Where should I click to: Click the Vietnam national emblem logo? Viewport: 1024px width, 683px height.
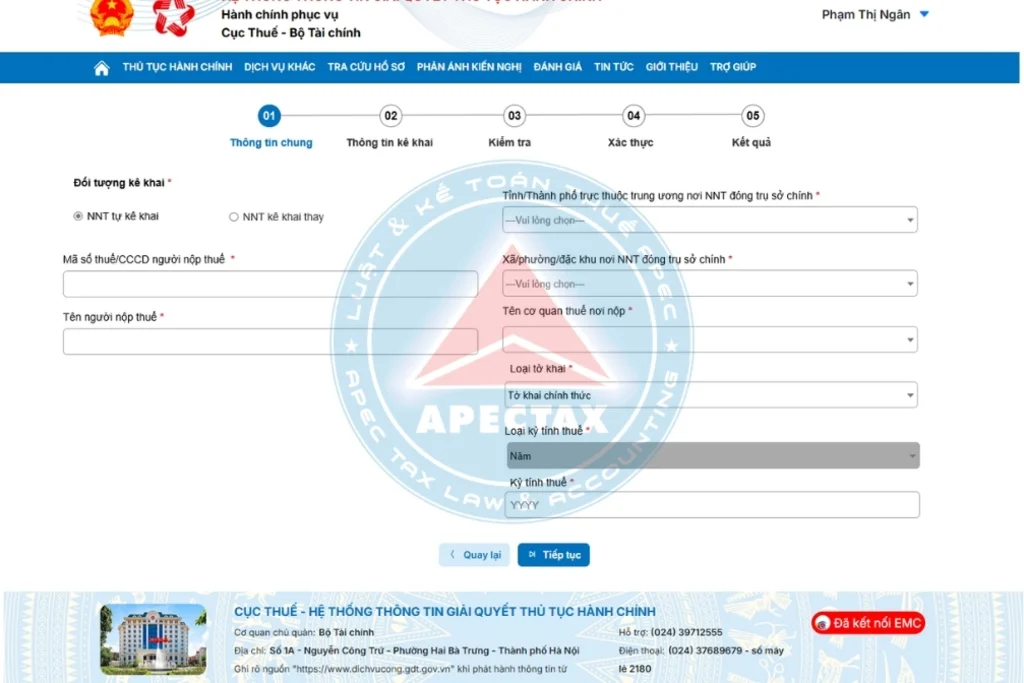[x=112, y=17]
